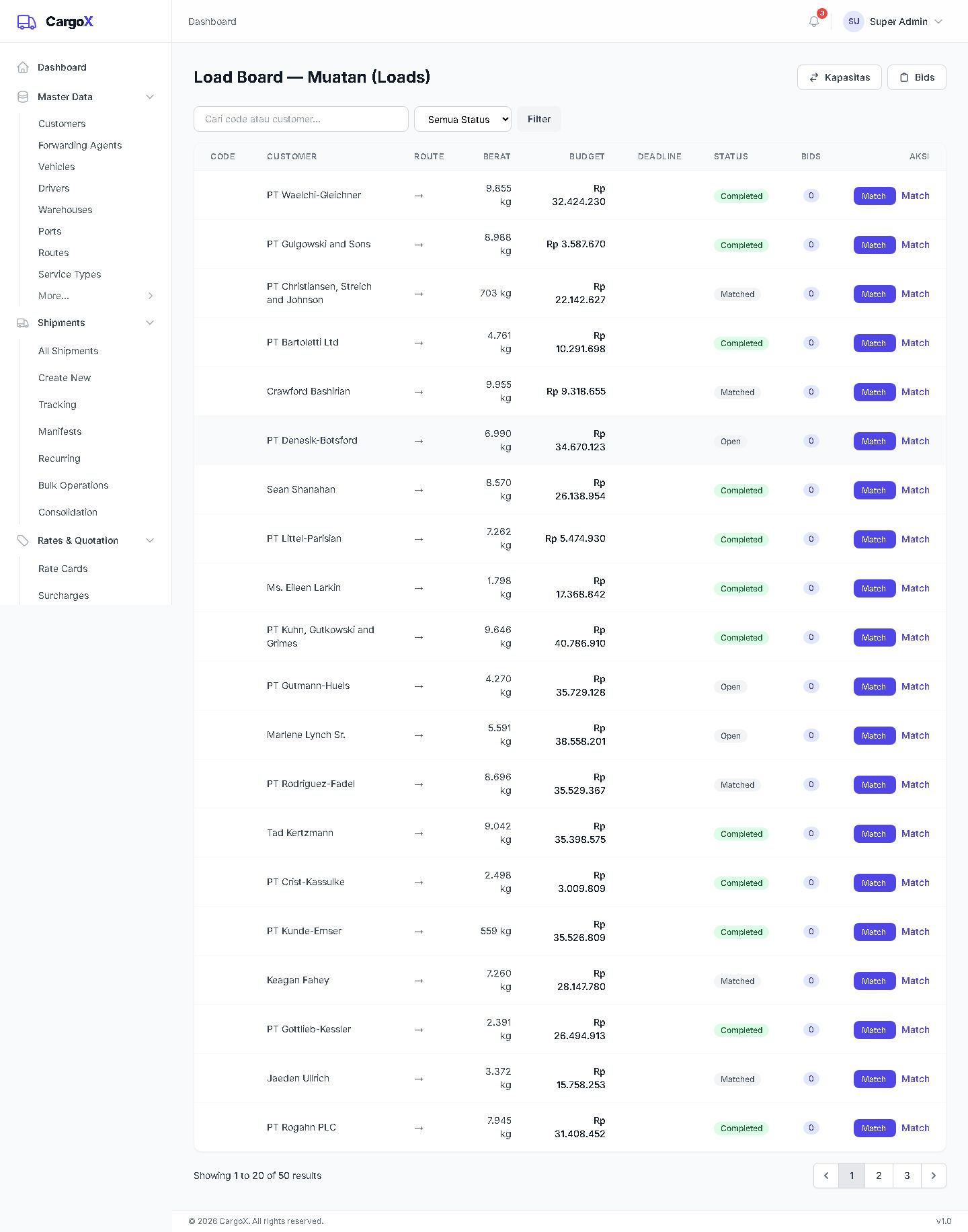Open Drivers in the sidebar
968x1232 pixels.
coord(54,188)
